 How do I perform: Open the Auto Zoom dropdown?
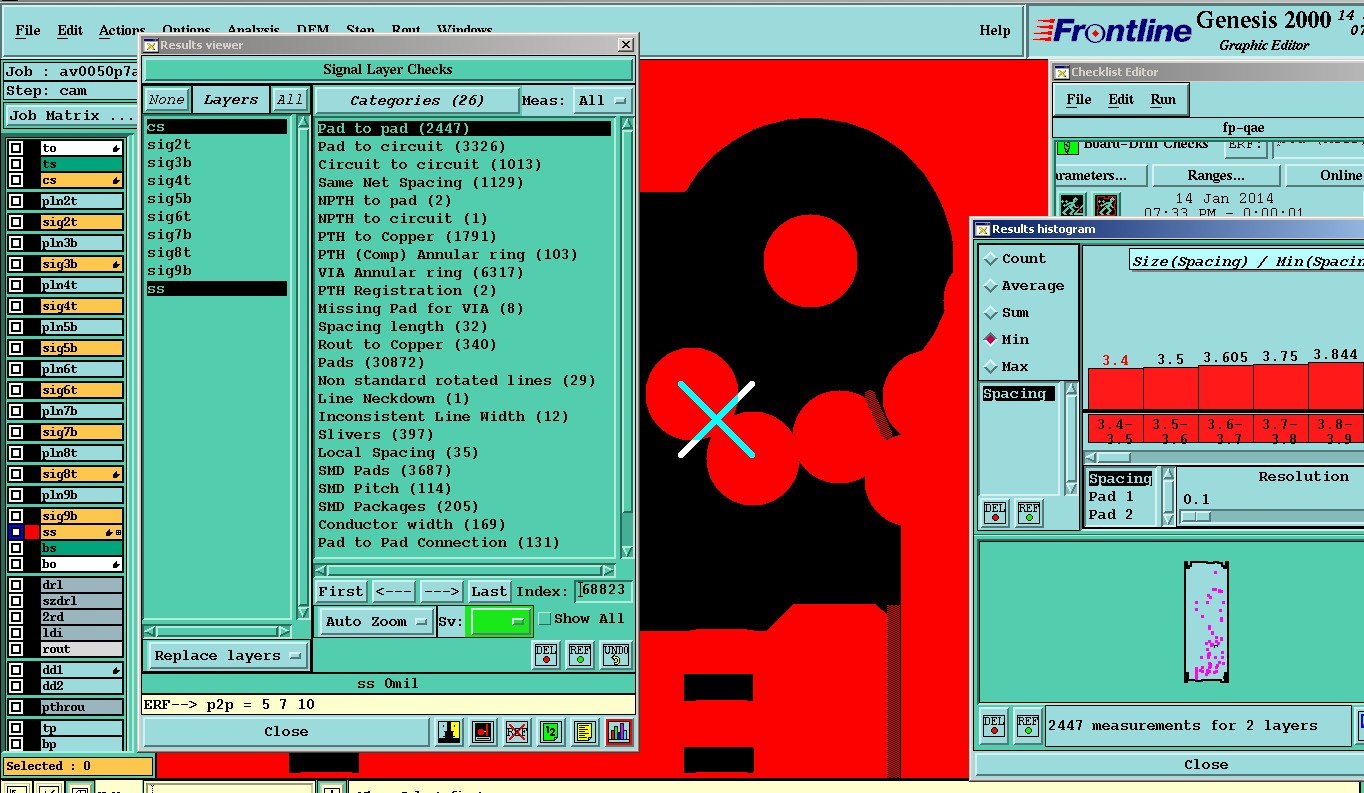tap(376, 621)
